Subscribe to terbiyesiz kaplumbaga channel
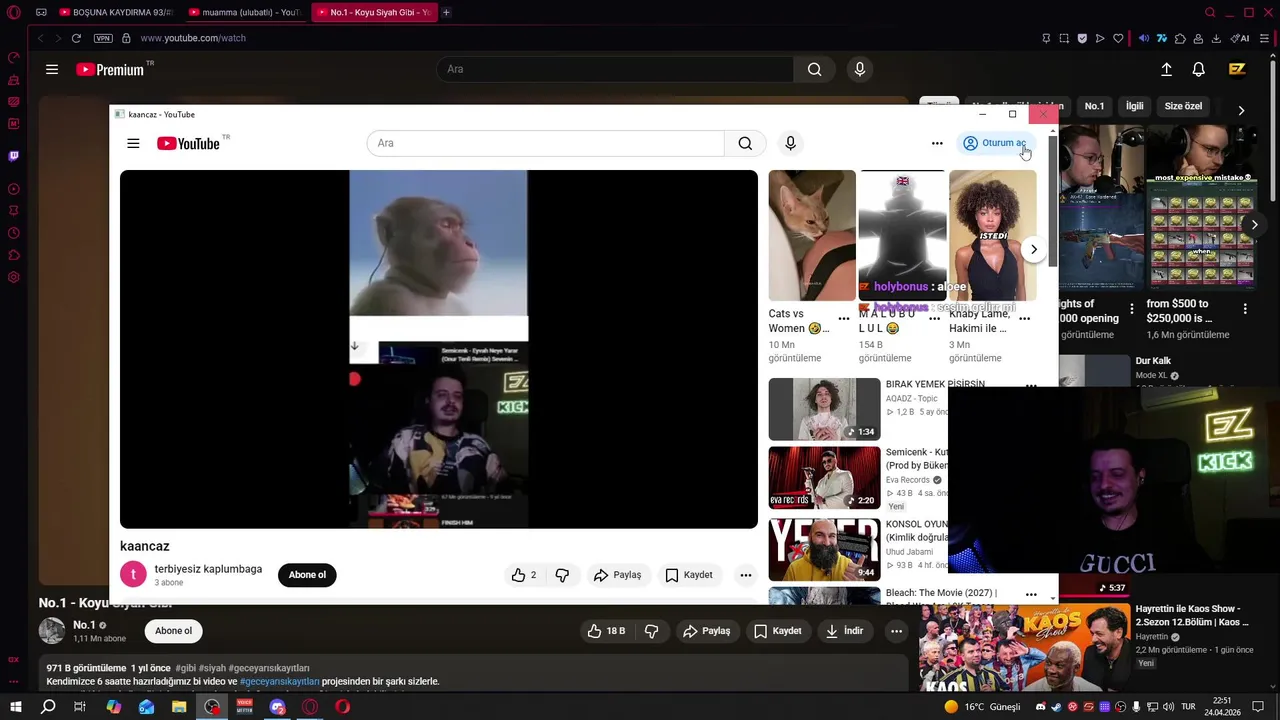Screen dimensions: 1280x720 307,575
